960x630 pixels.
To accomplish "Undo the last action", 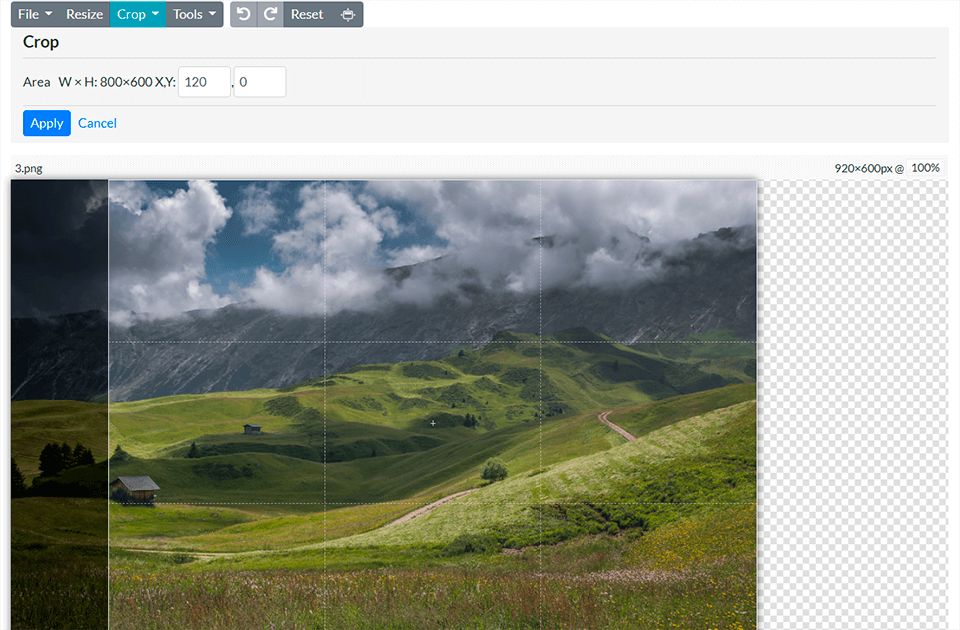I will pos(244,14).
